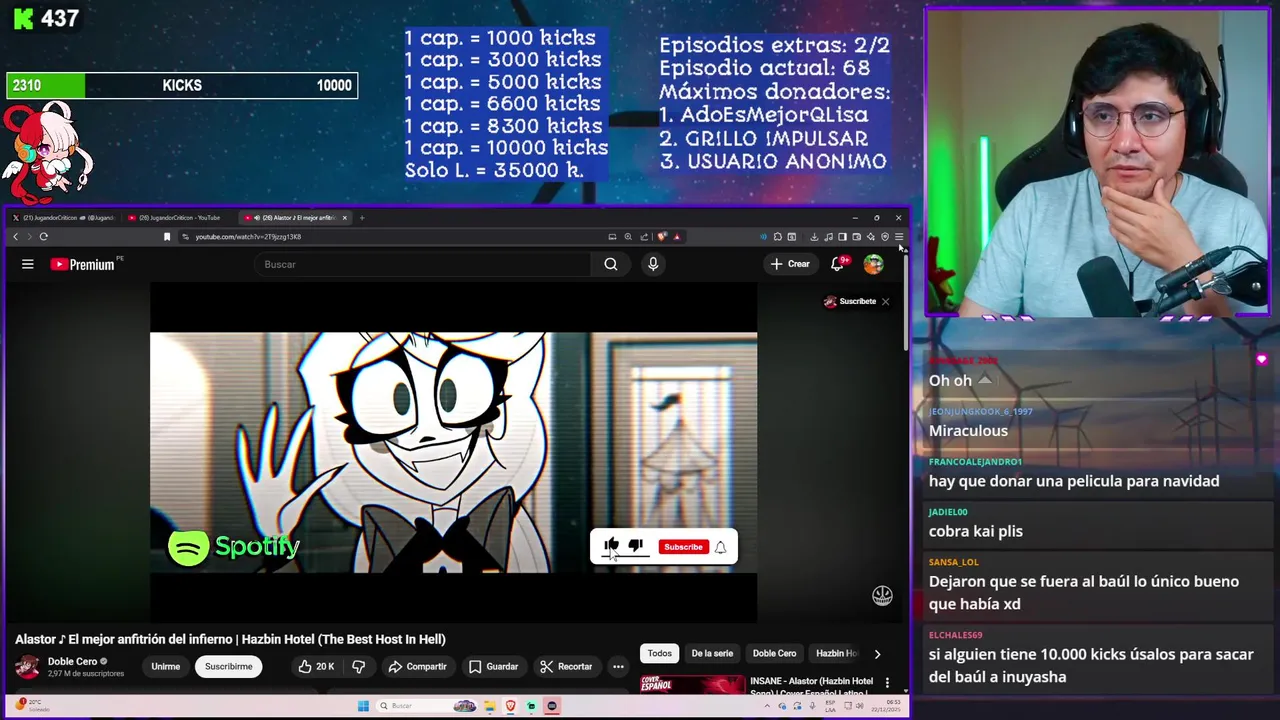This screenshot has height=720, width=1280.
Task: Open more actions three-dot button by Recortar
Action: (618, 666)
